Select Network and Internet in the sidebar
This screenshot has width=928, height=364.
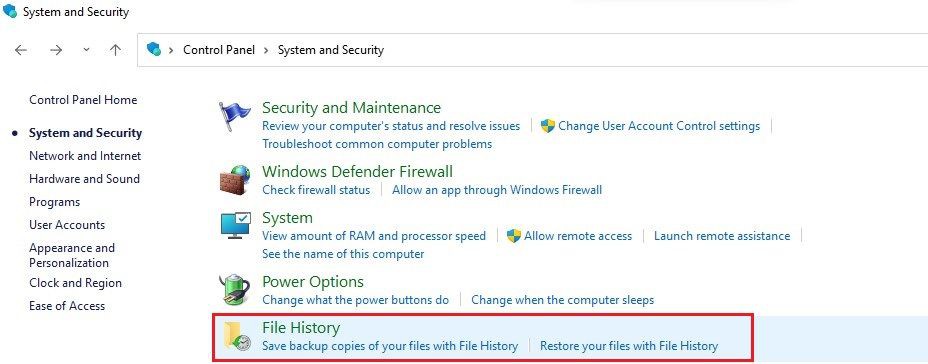[x=85, y=156]
